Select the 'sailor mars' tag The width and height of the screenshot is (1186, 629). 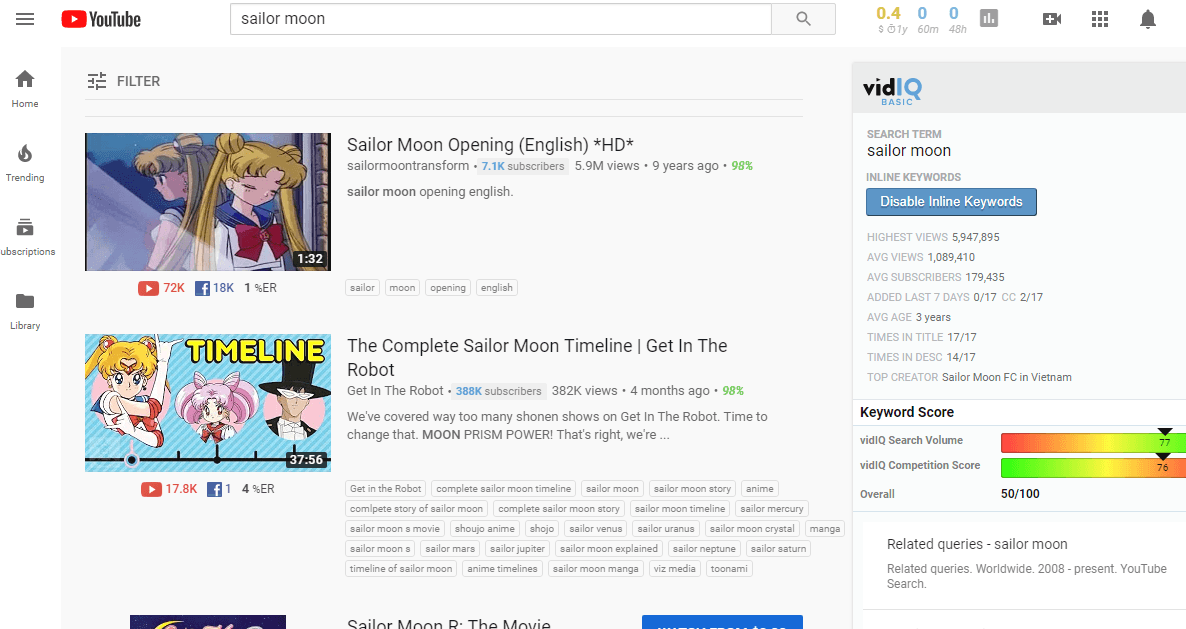(450, 549)
